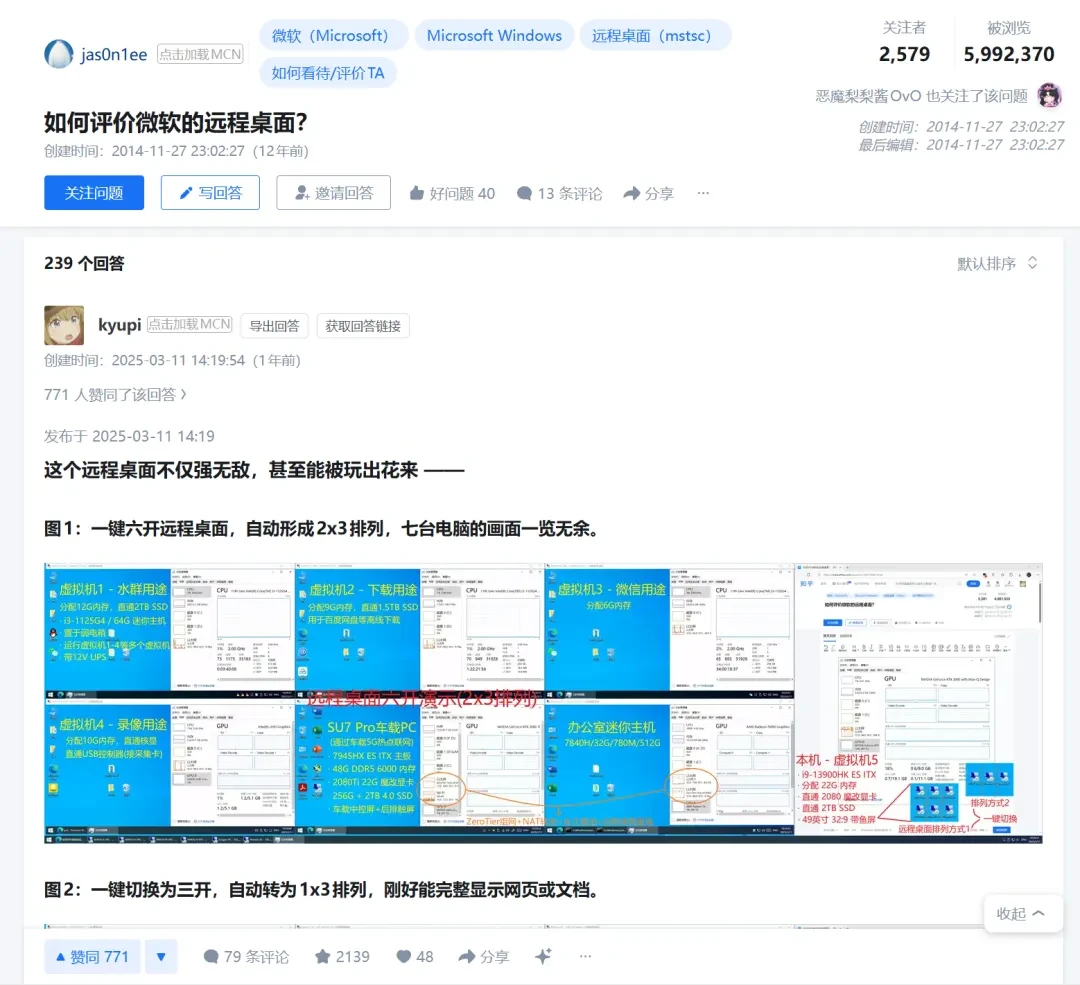
Task: Open the question's 13 条评论 comments
Action: point(559,194)
